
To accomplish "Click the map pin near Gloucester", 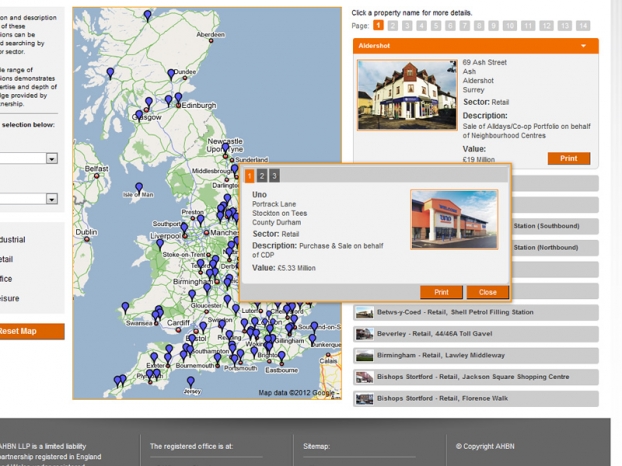I will pyautogui.click(x=192, y=295).
